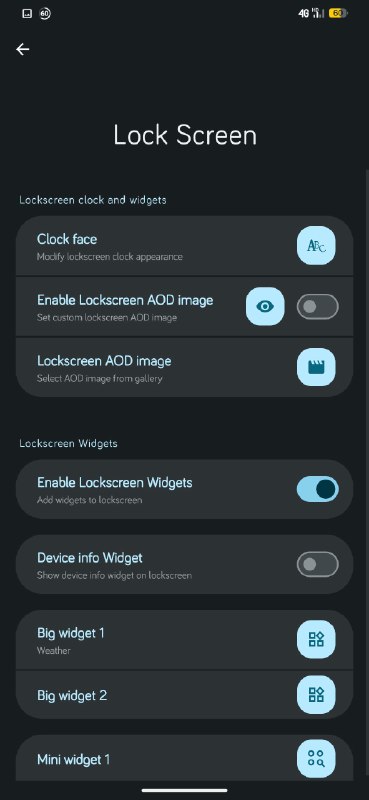Tap the picture notification icon in status bar
Image resolution: width=369 pixels, height=800 pixels.
(x=27, y=14)
